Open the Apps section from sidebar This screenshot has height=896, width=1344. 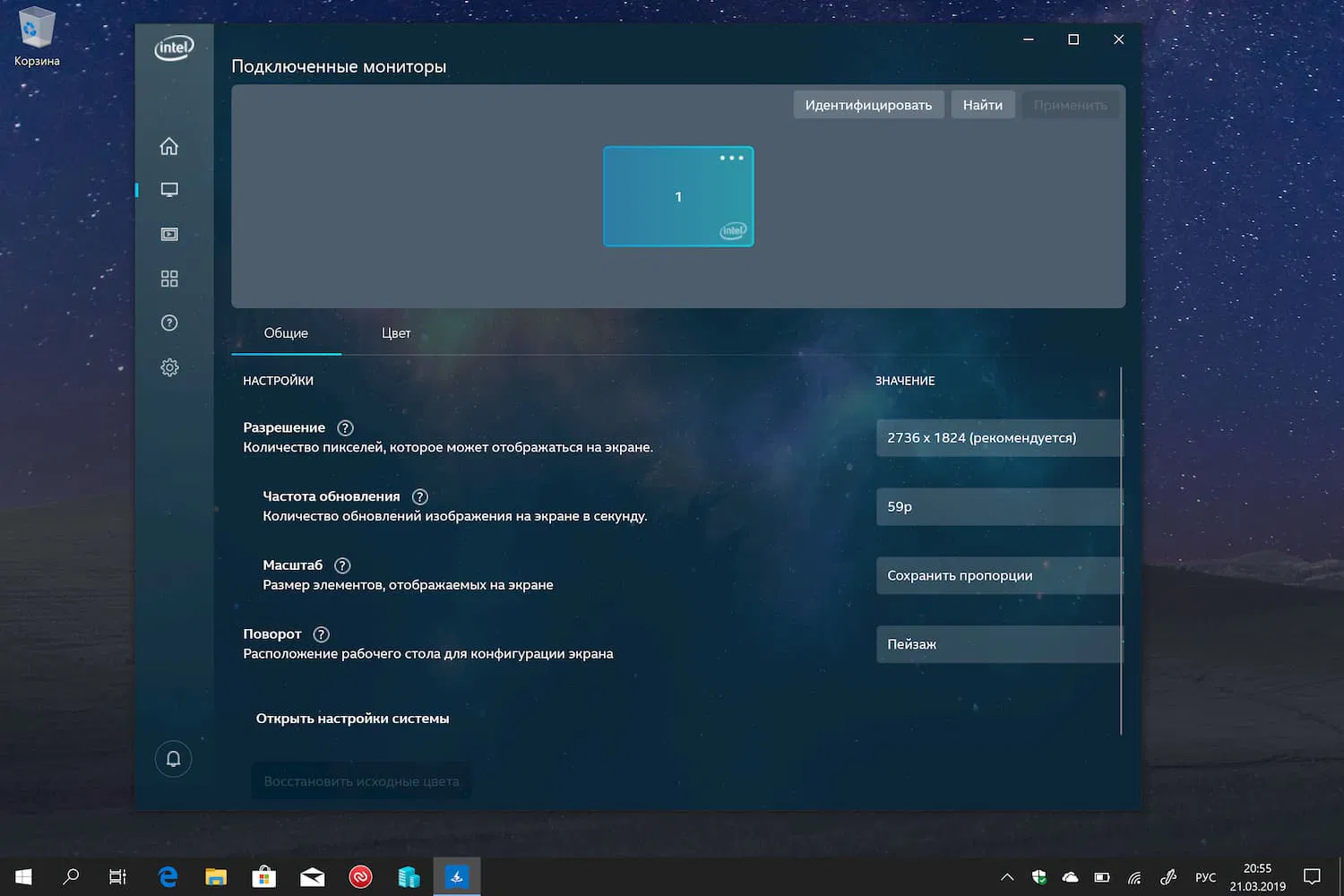click(169, 279)
